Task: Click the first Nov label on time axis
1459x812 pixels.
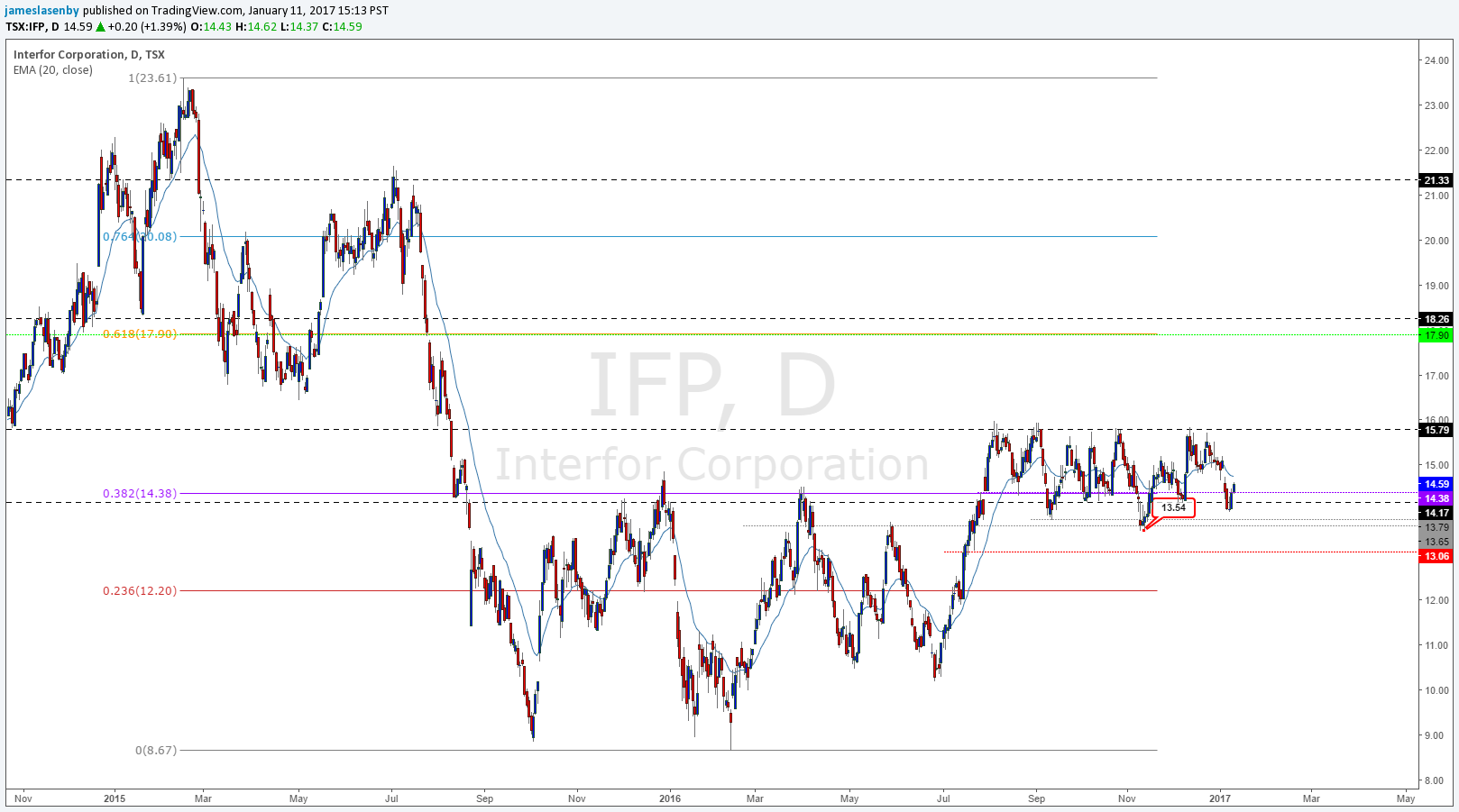Action: (x=23, y=798)
